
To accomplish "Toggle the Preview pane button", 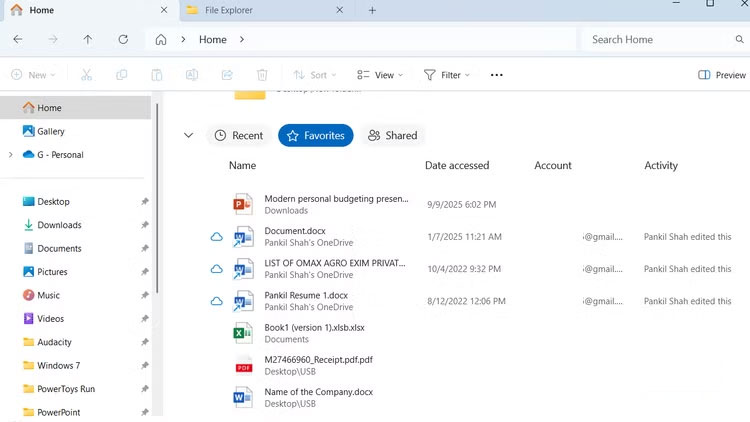I will click(722, 75).
